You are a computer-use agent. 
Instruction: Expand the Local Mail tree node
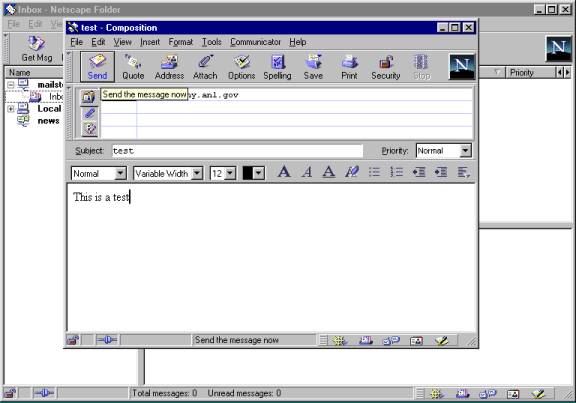pyautogui.click(x=11, y=109)
